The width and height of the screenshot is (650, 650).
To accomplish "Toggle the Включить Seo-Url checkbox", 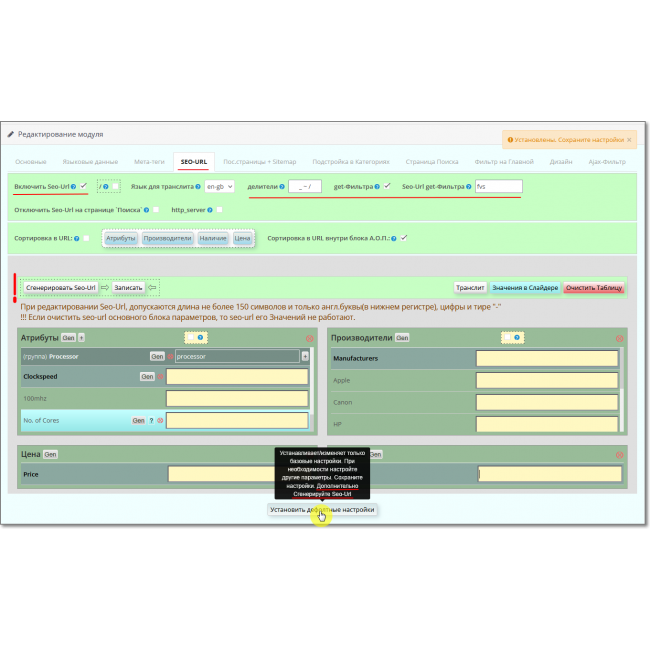I will (84, 186).
